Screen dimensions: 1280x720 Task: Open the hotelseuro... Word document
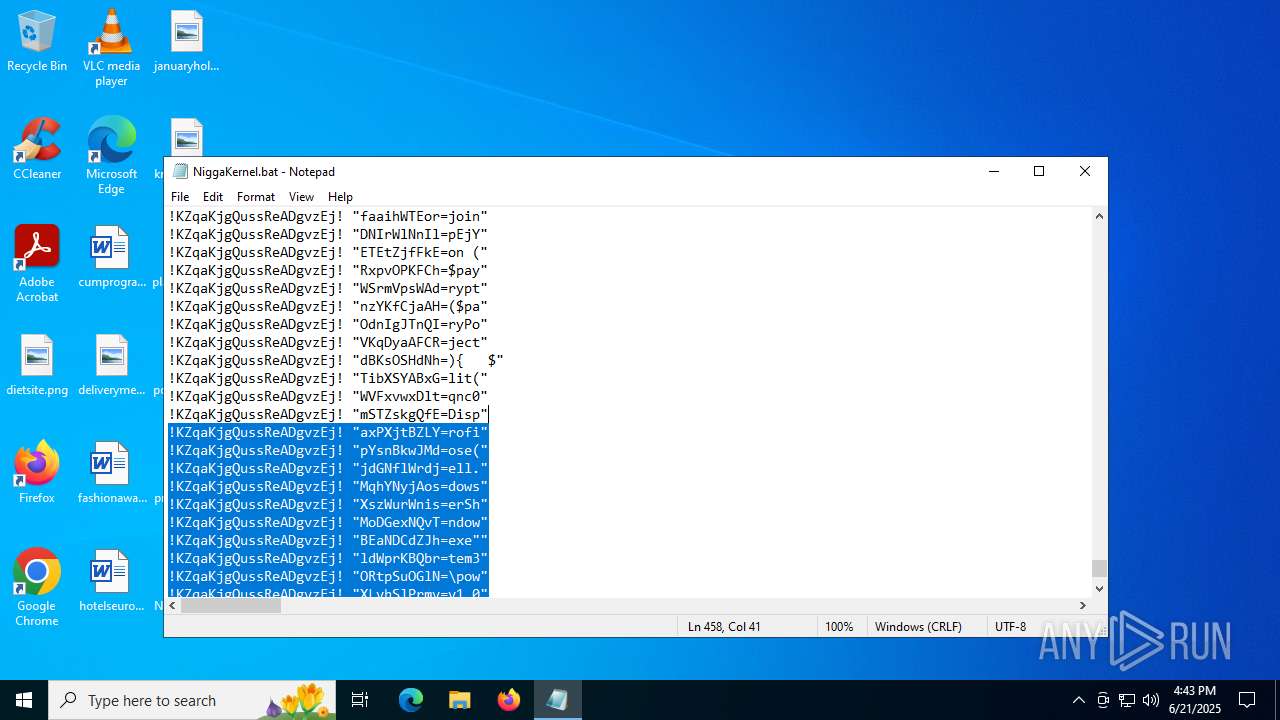111,582
